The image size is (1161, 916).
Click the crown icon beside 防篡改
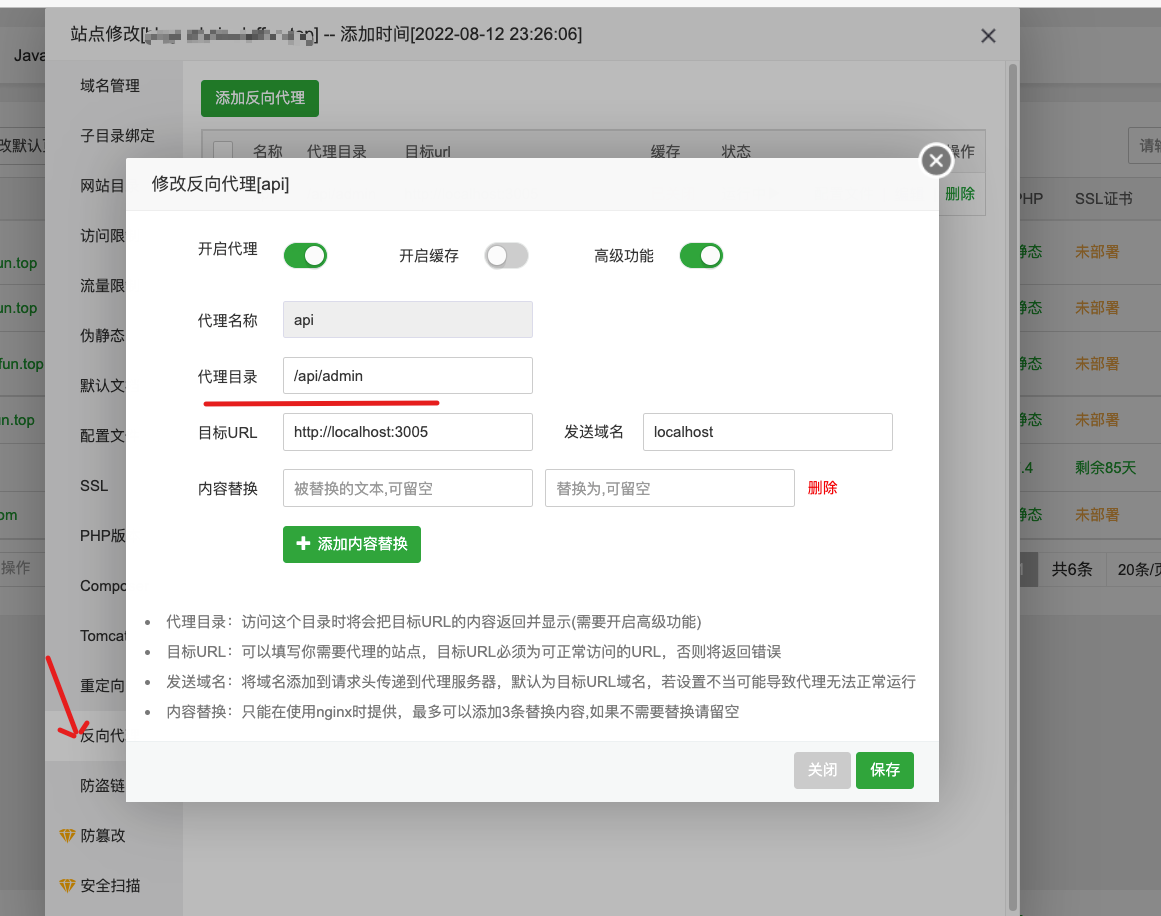tap(67, 835)
